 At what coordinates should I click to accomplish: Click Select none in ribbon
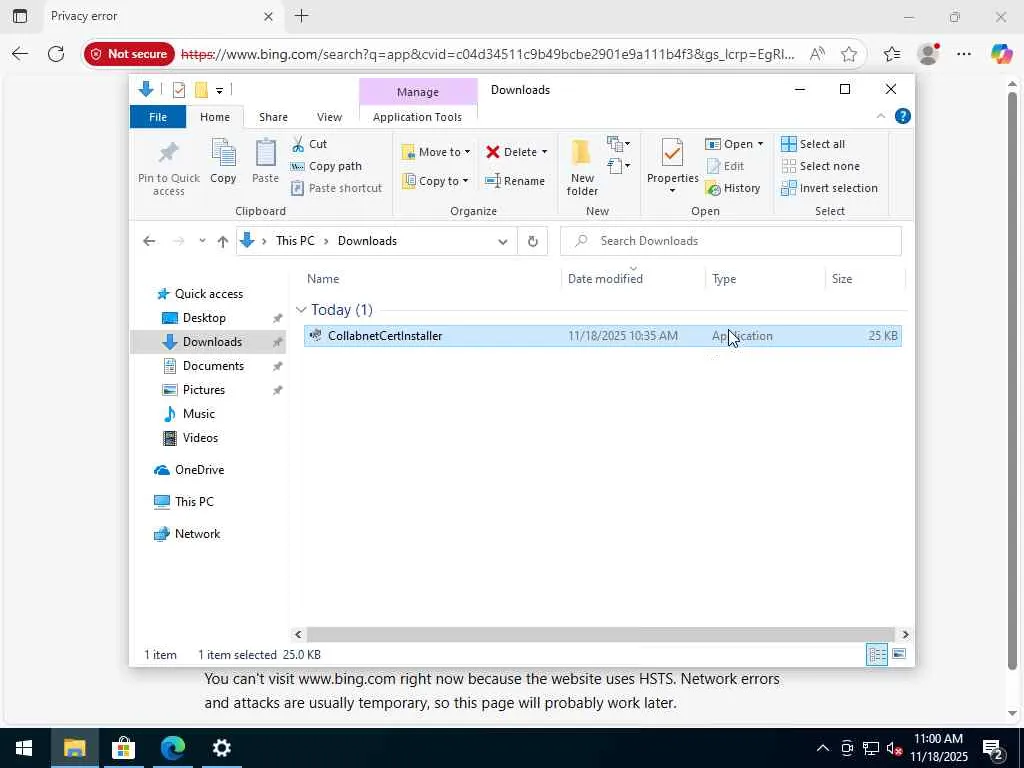[x=820, y=166]
